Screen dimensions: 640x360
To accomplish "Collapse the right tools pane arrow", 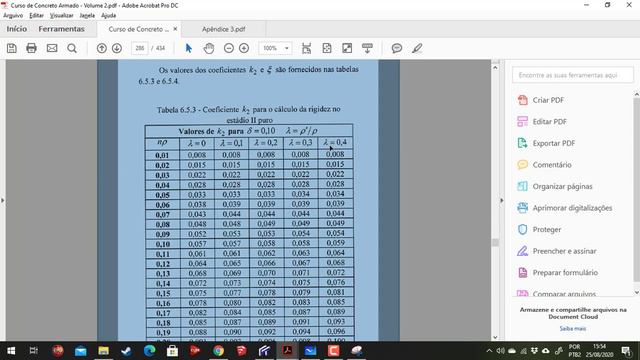I will [x=502, y=200].
